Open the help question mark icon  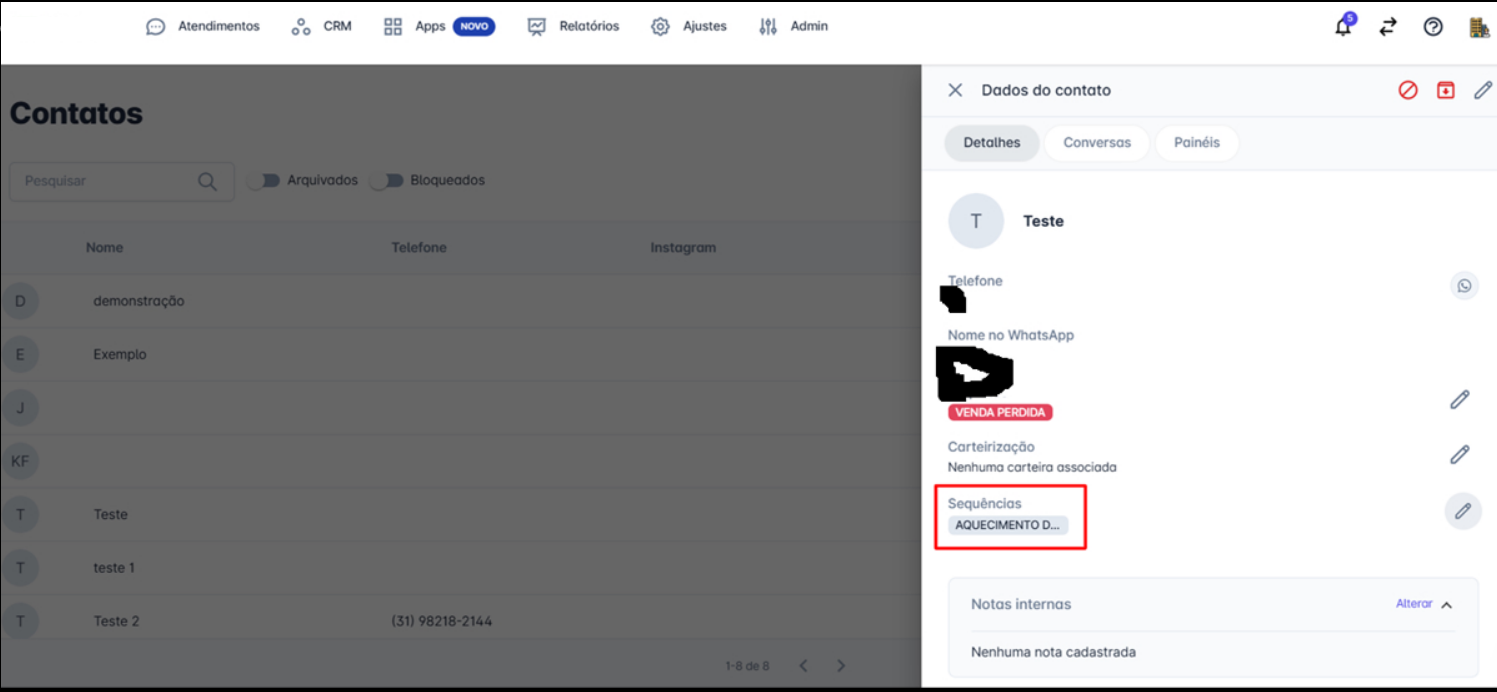[x=1433, y=27]
